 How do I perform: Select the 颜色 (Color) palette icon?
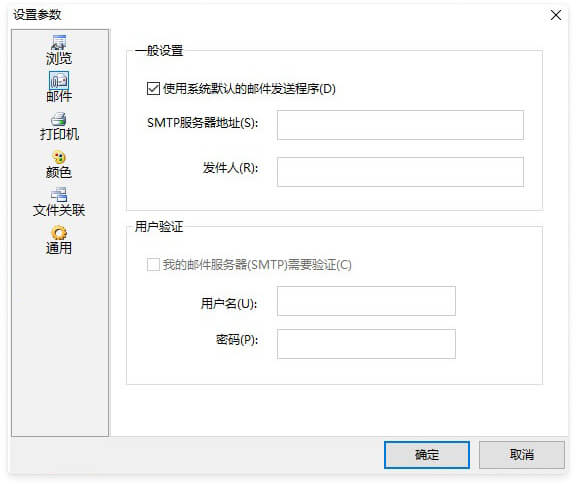[x=59, y=157]
